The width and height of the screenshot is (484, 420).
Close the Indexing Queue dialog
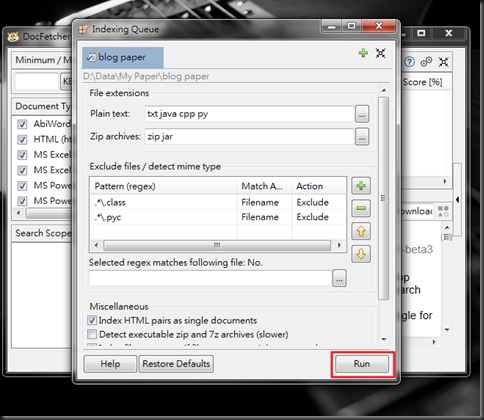(379, 26)
